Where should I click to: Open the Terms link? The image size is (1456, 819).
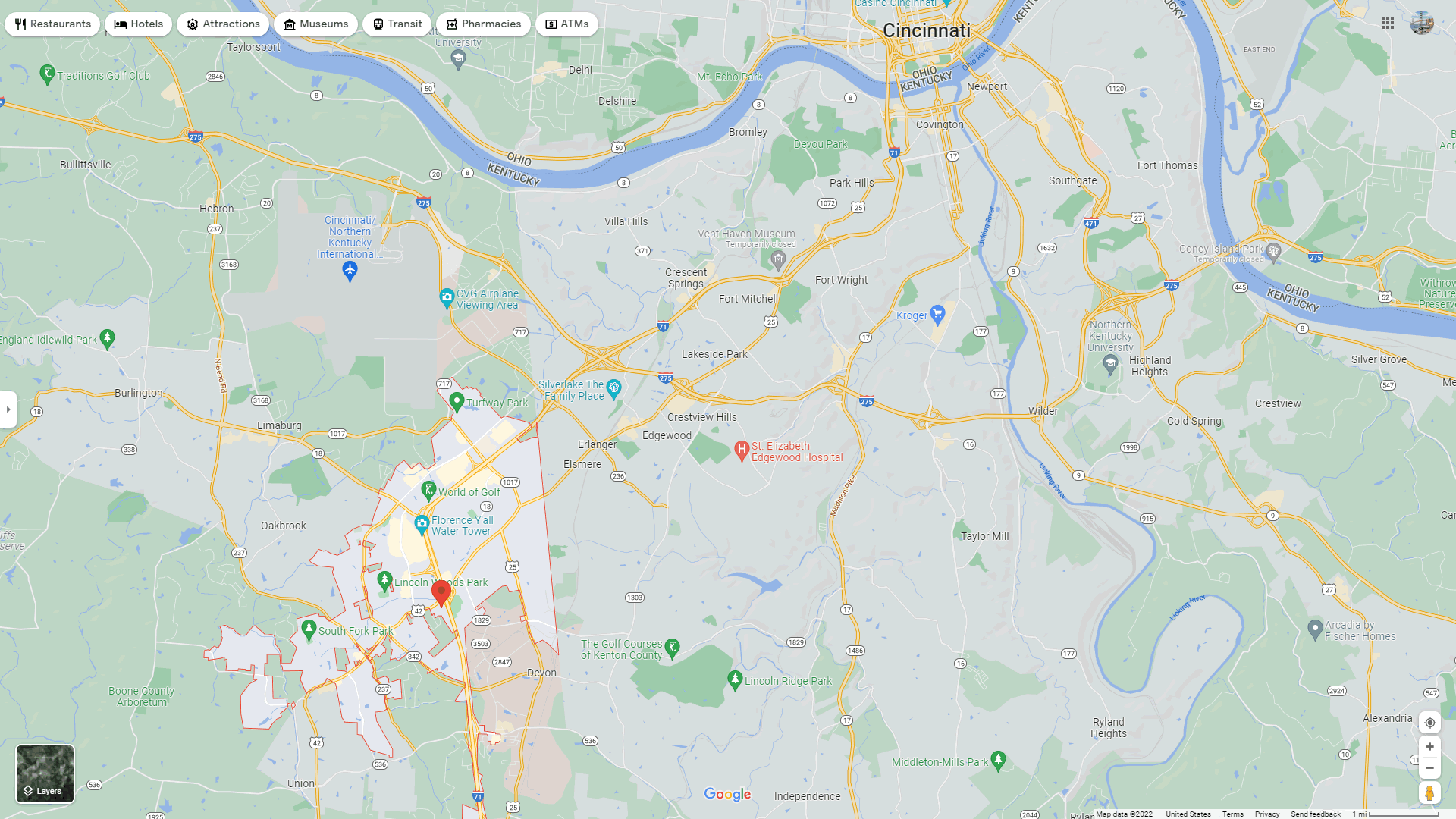[1232, 814]
